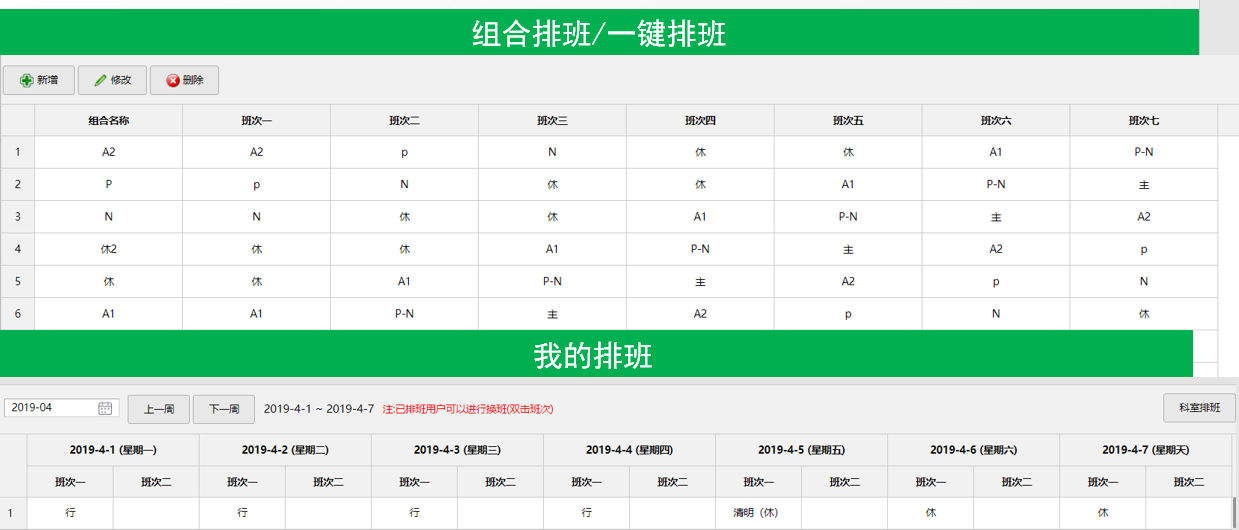Image resolution: width=1239 pixels, height=530 pixels.
Task: Click 行 shift cell under 2019-4-3
Action: (415, 512)
